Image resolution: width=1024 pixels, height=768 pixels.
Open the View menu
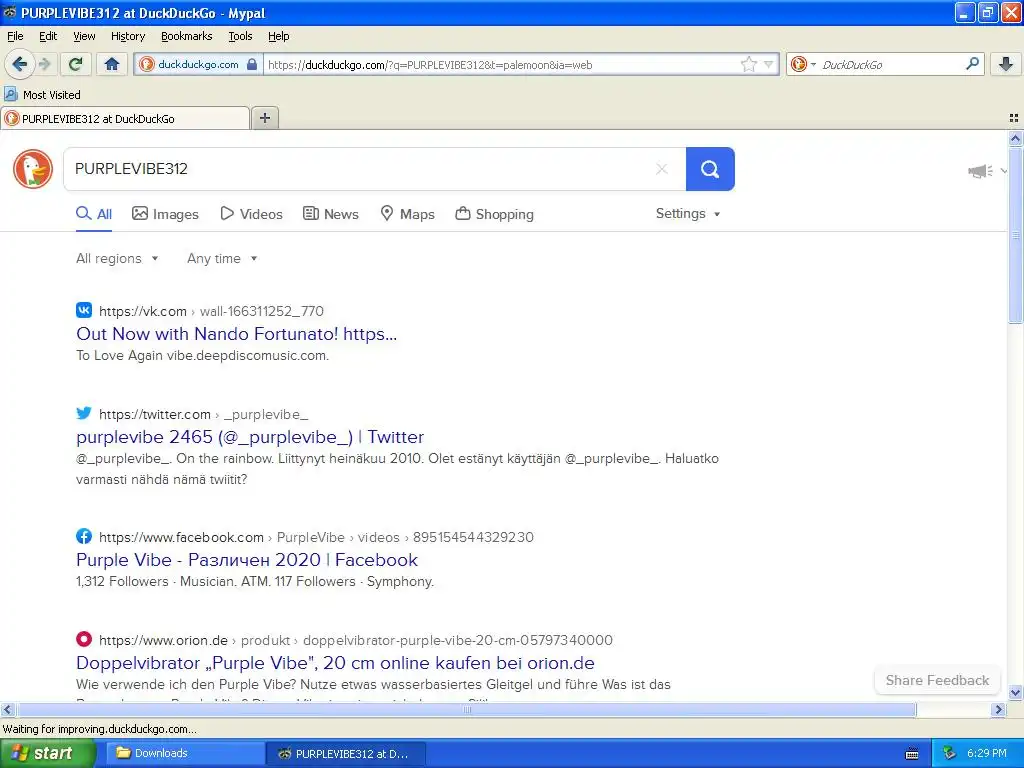point(84,36)
